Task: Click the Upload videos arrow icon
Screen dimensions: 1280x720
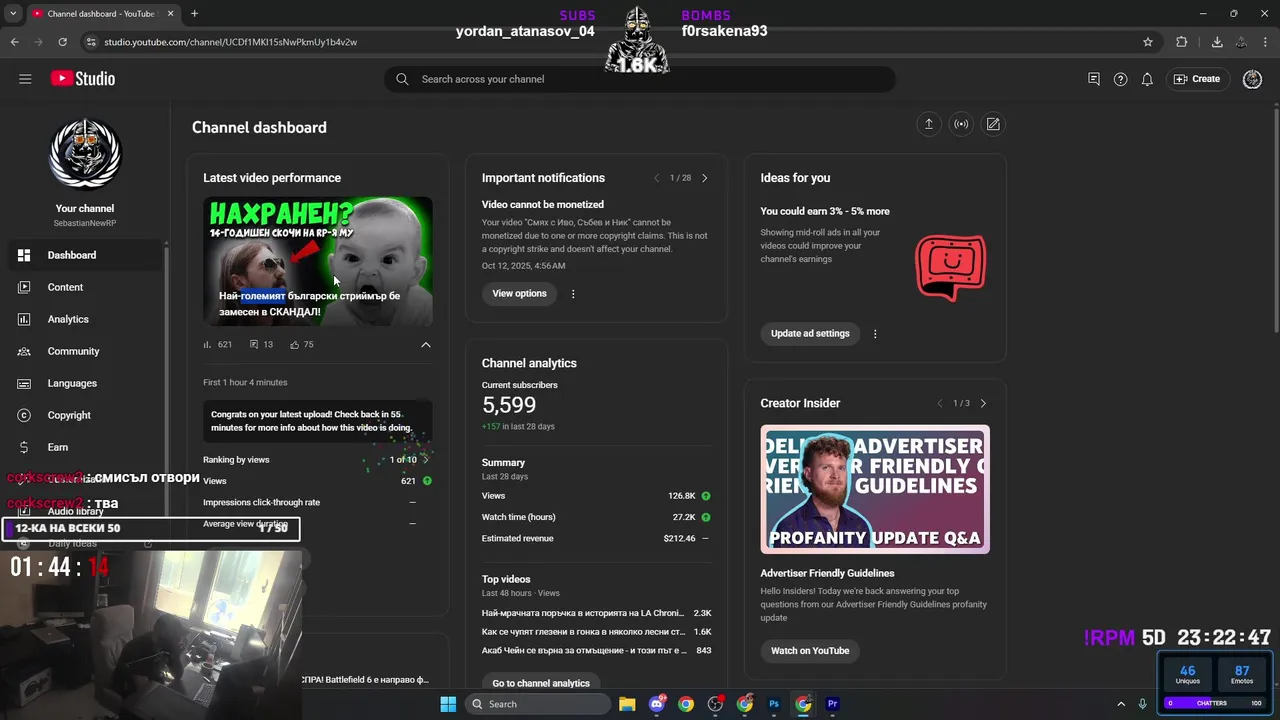Action: [x=928, y=124]
